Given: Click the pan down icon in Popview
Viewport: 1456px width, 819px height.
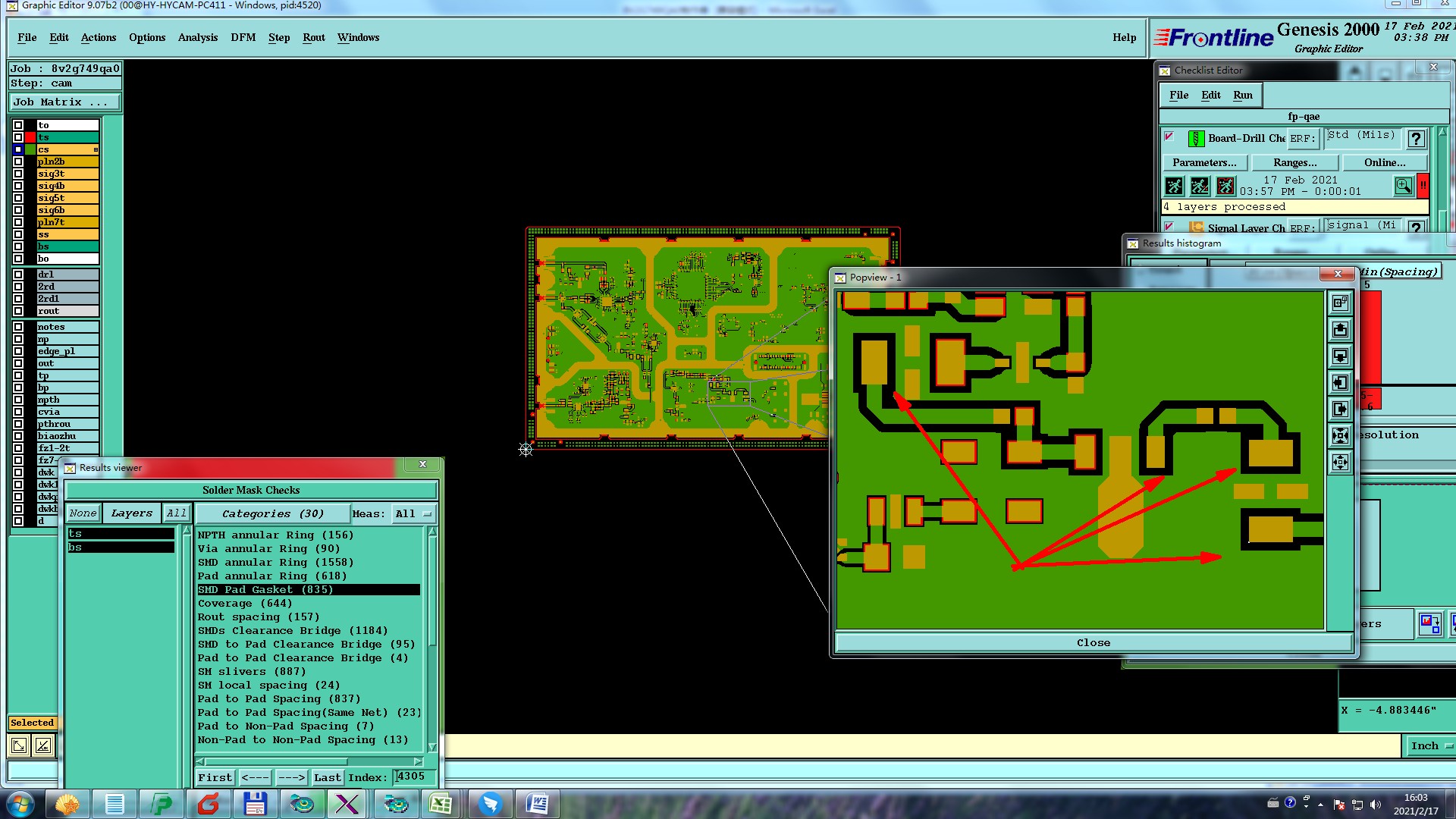Looking at the screenshot, I should tap(1340, 356).
